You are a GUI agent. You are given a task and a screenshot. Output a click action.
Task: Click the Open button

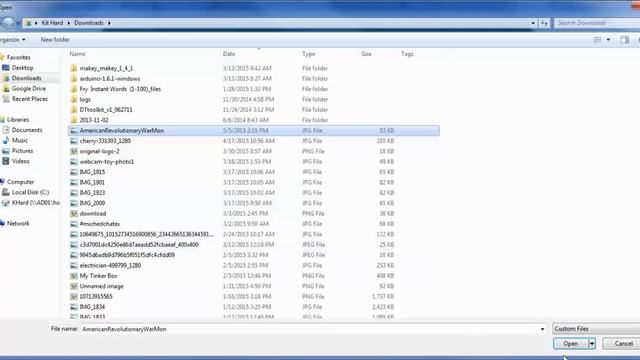tap(571, 344)
